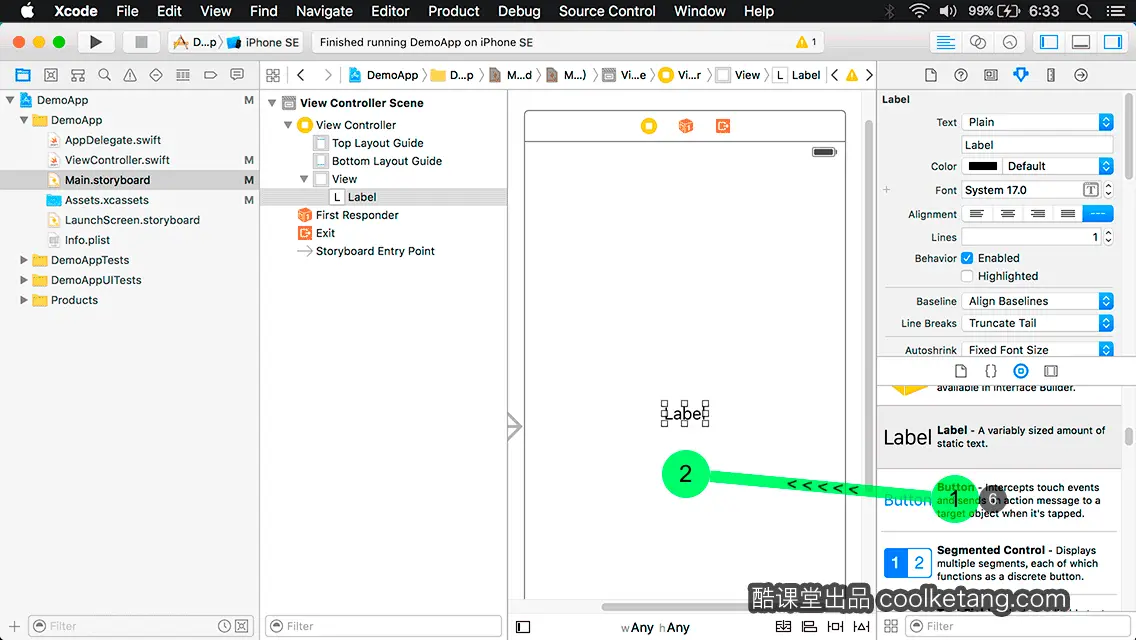This screenshot has height=640, width=1136.
Task: Open the Find navigator search icon
Action: 104,75
